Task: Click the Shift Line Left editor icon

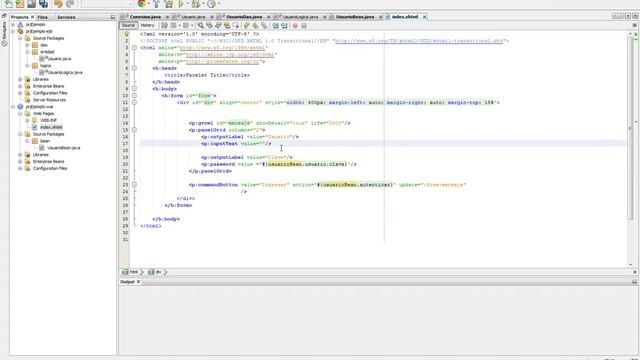Action: [x=276, y=25]
